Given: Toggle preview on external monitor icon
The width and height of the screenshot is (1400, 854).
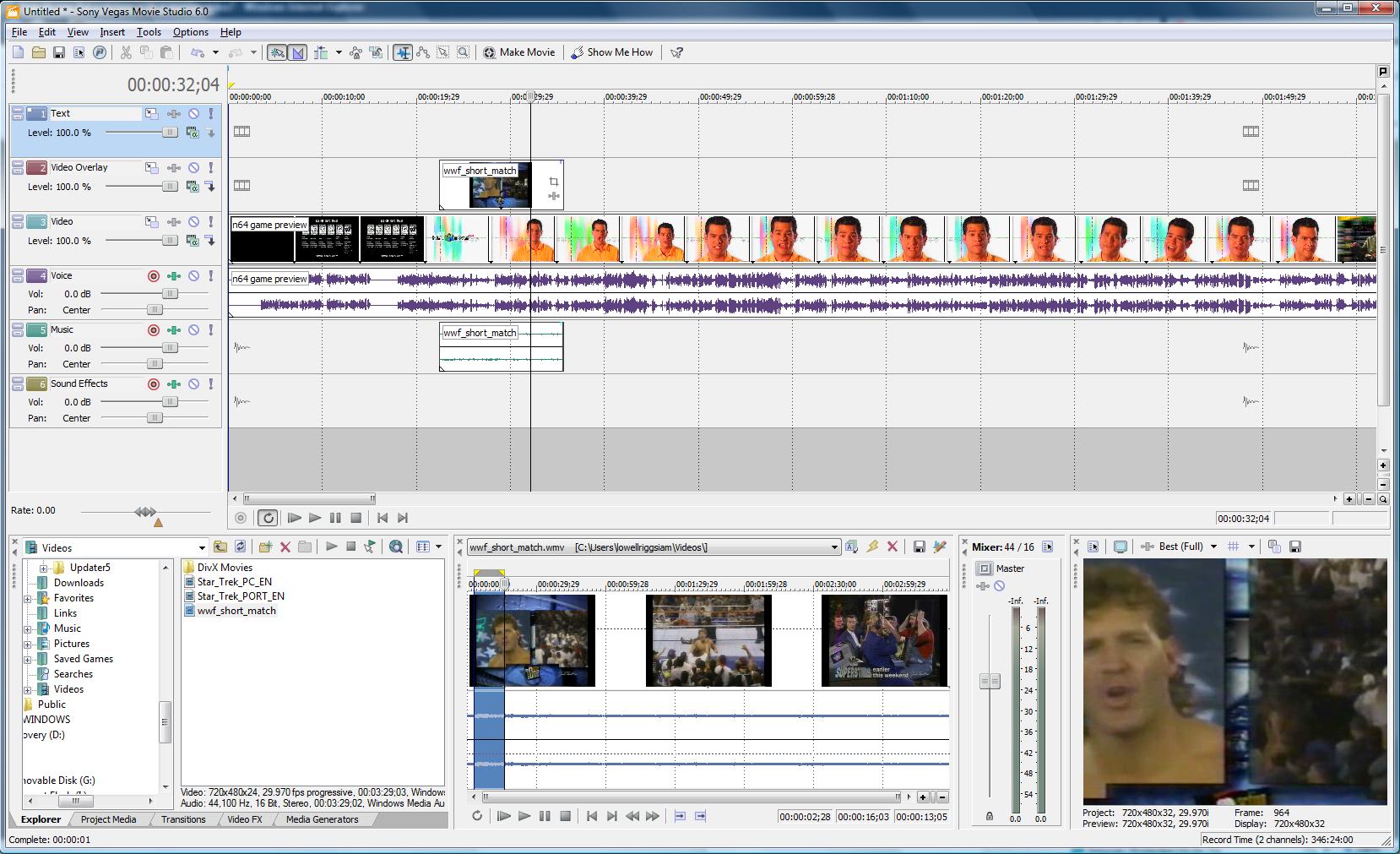Looking at the screenshot, I should tap(1120, 547).
